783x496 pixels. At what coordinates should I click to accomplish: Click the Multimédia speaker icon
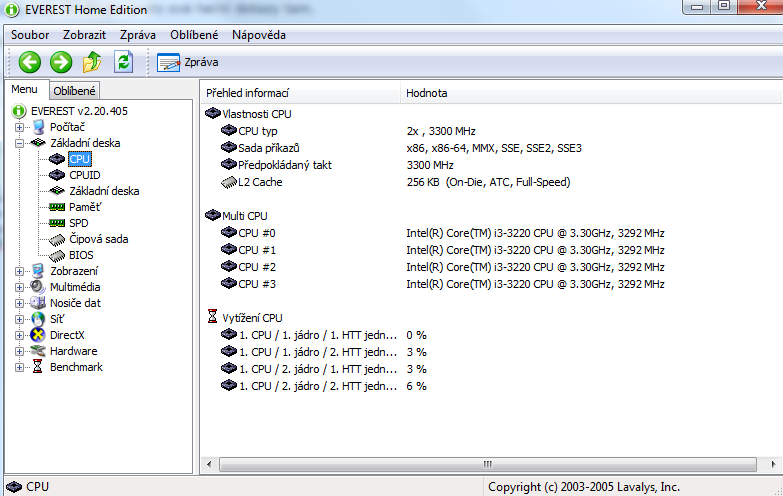coord(38,287)
